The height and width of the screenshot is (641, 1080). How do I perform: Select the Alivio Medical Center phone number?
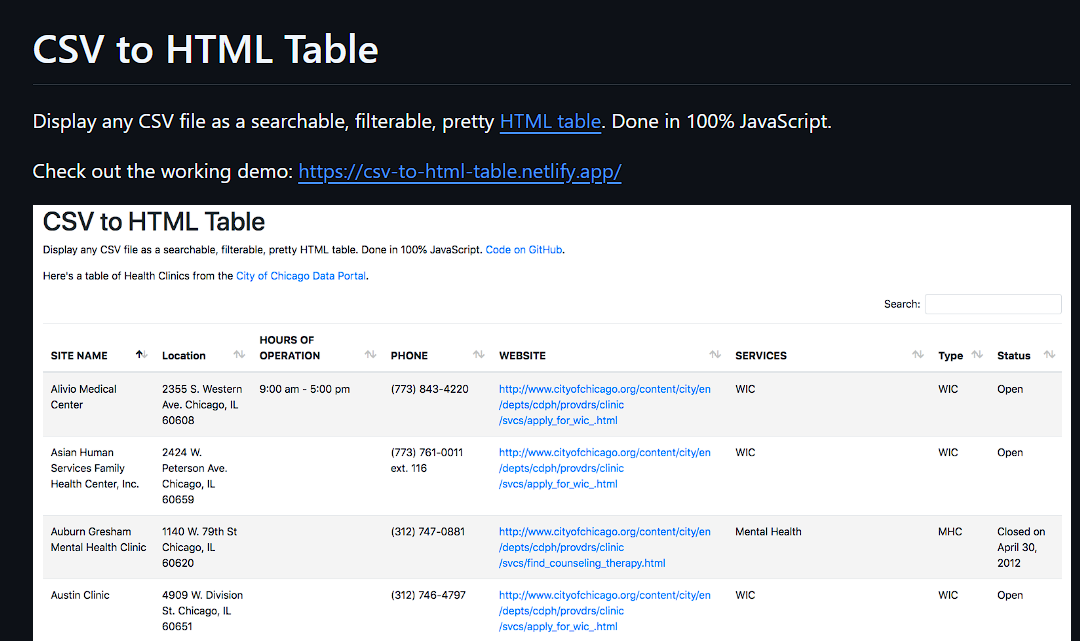429,389
